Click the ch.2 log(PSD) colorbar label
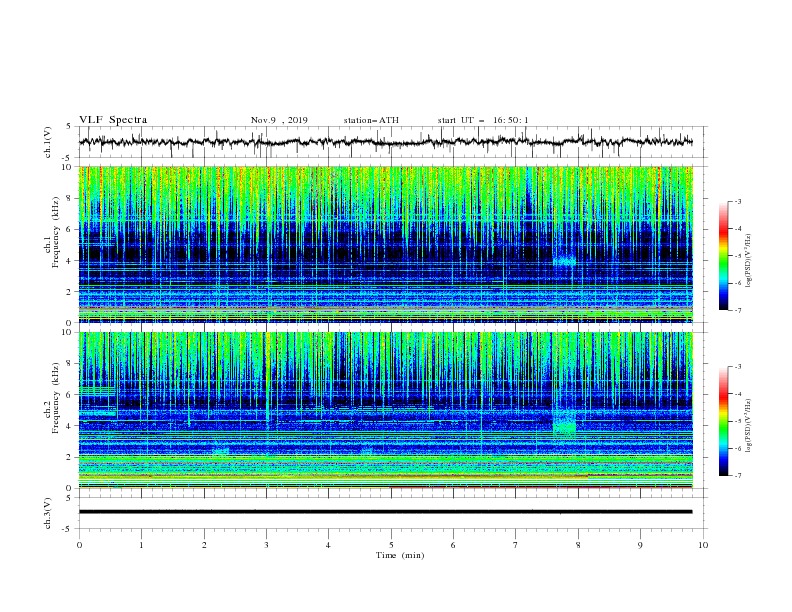792x612 pixels. pyautogui.click(x=749, y=425)
